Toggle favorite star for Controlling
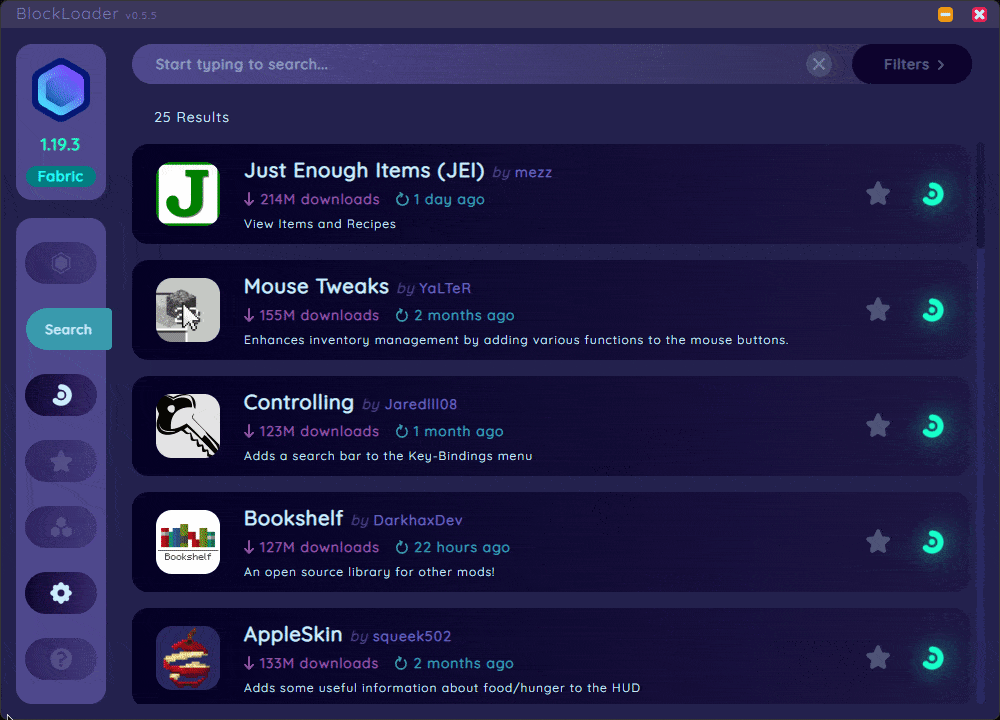This screenshot has height=720, width=1000. pyautogui.click(x=878, y=426)
